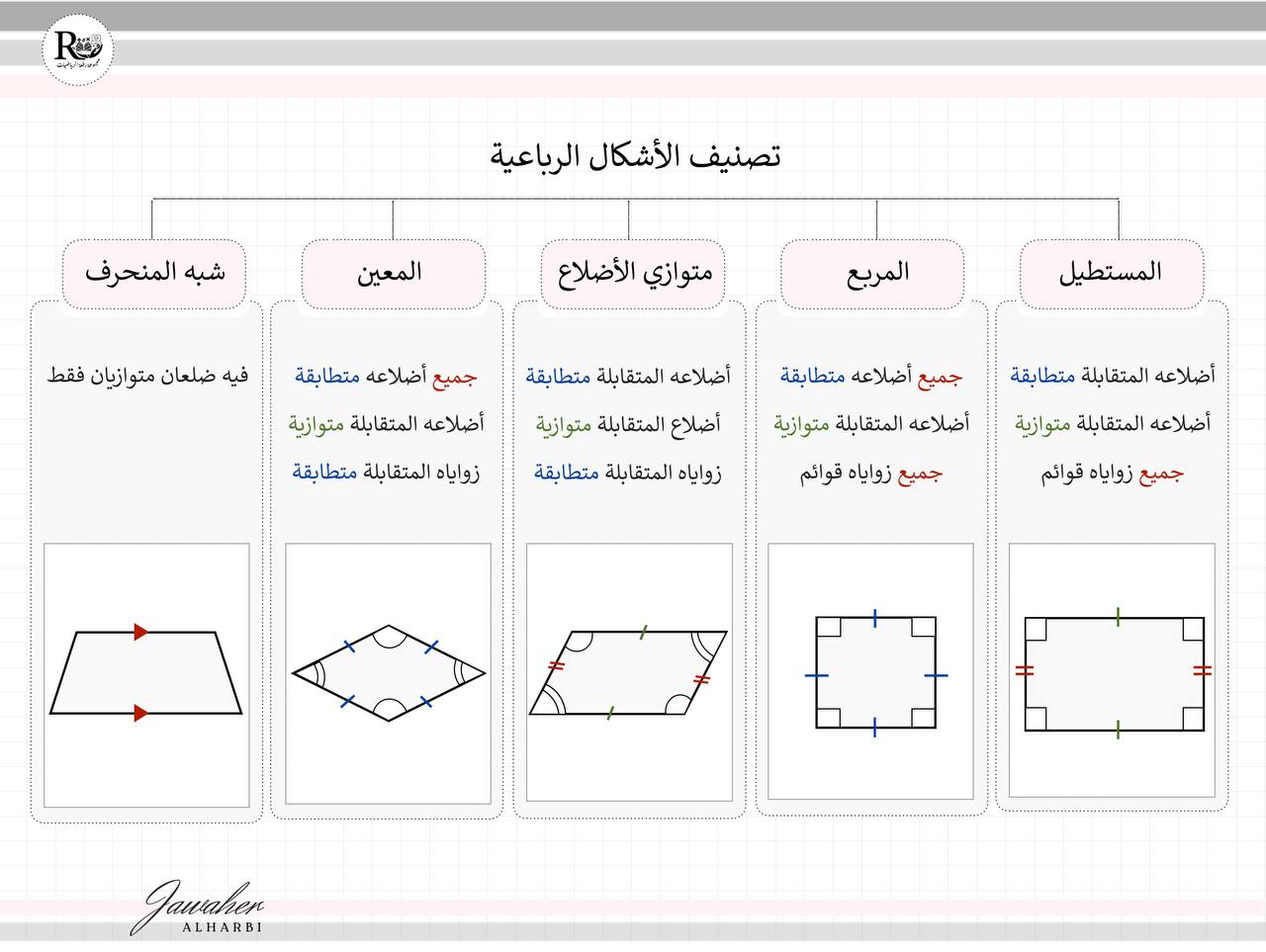Click the text فيه ضلعان متوازيان فقط
This screenshot has height=952, width=1266.
click(147, 376)
